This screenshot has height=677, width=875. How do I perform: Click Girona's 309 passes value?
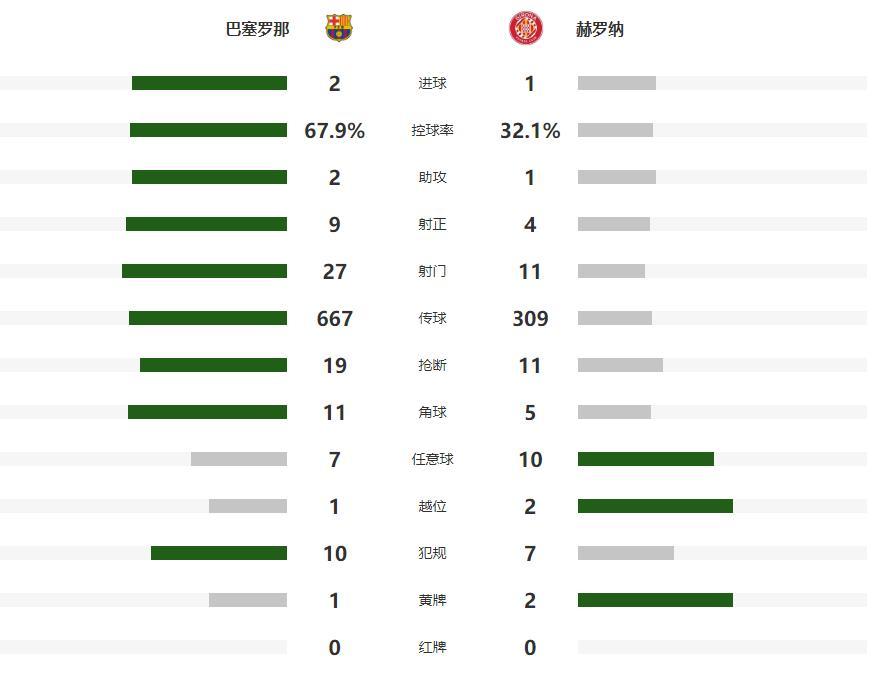click(x=530, y=318)
